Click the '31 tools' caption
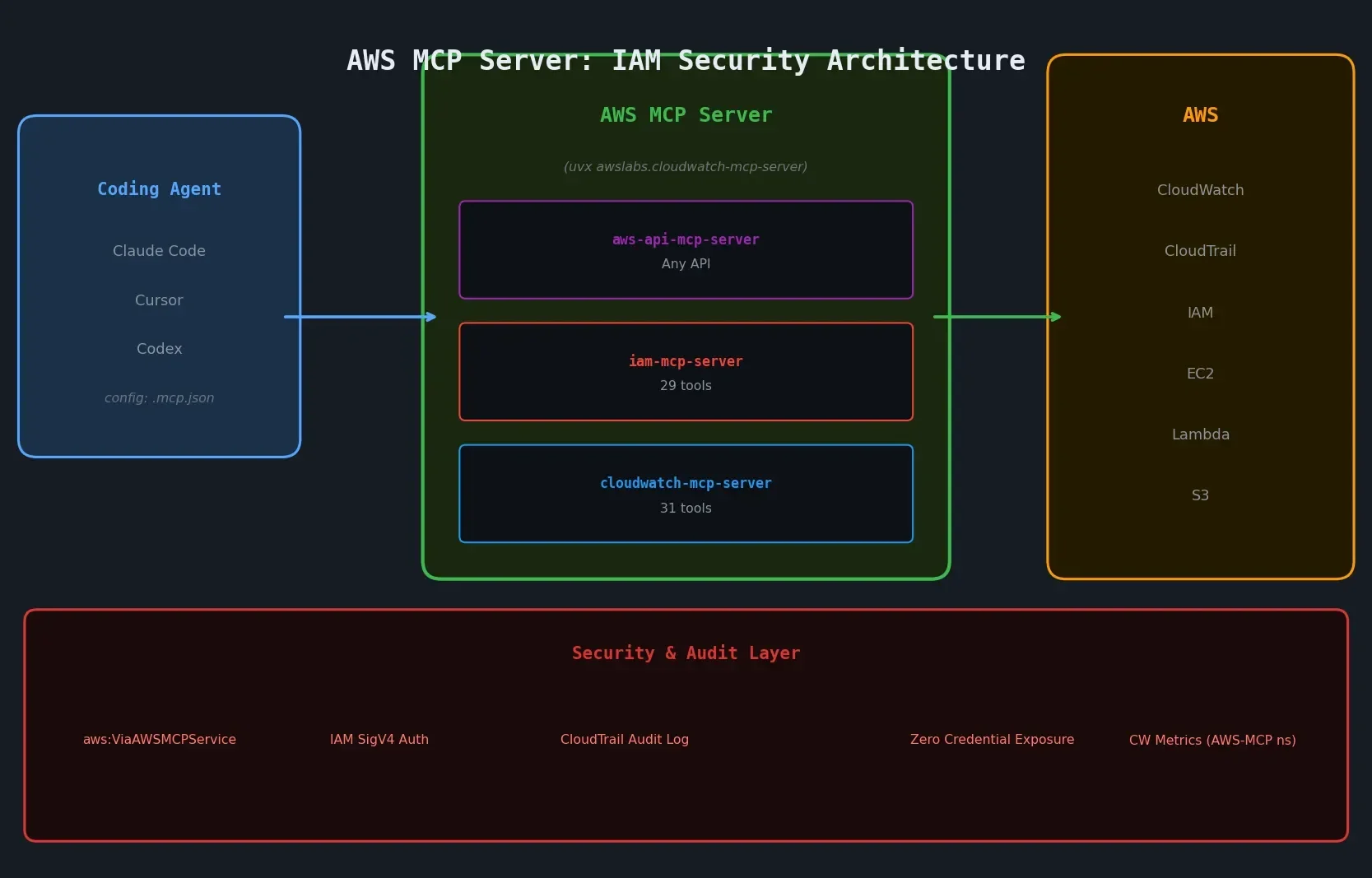Screen dimensions: 1372x878 pyautogui.click(x=686, y=509)
